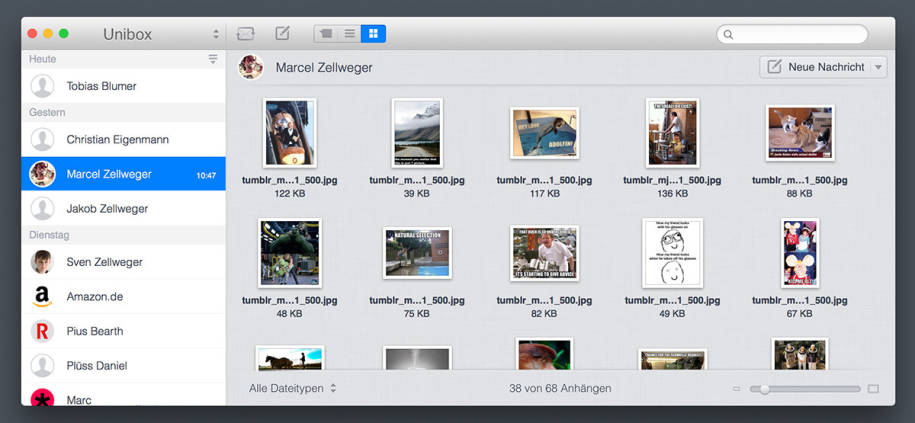The image size is (915, 423).
Task: Open the Marc conversation
Action: pyautogui.click(x=123, y=395)
